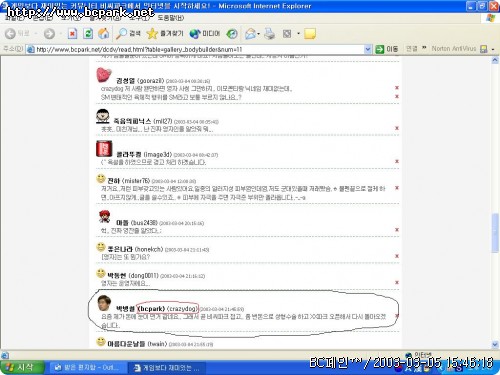Select the Internet Explorer taskbar item
This screenshot has height=375, width=500.
tap(167, 368)
